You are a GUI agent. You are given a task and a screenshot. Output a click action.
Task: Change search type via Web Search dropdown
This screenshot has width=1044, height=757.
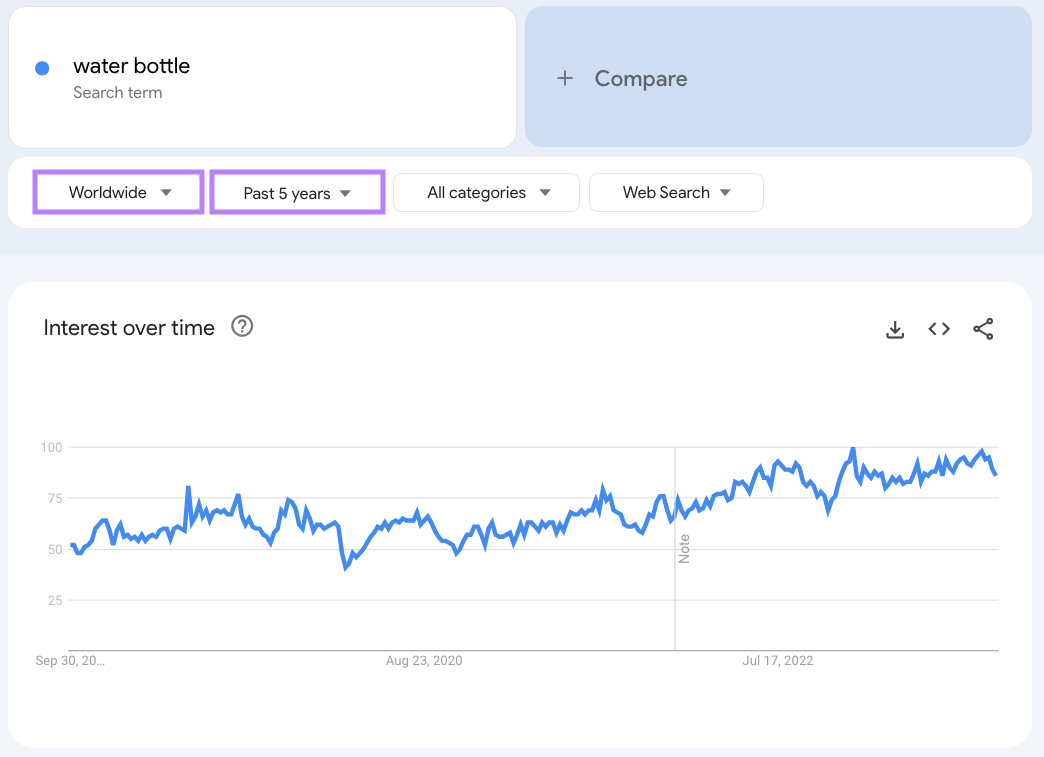[x=676, y=192]
